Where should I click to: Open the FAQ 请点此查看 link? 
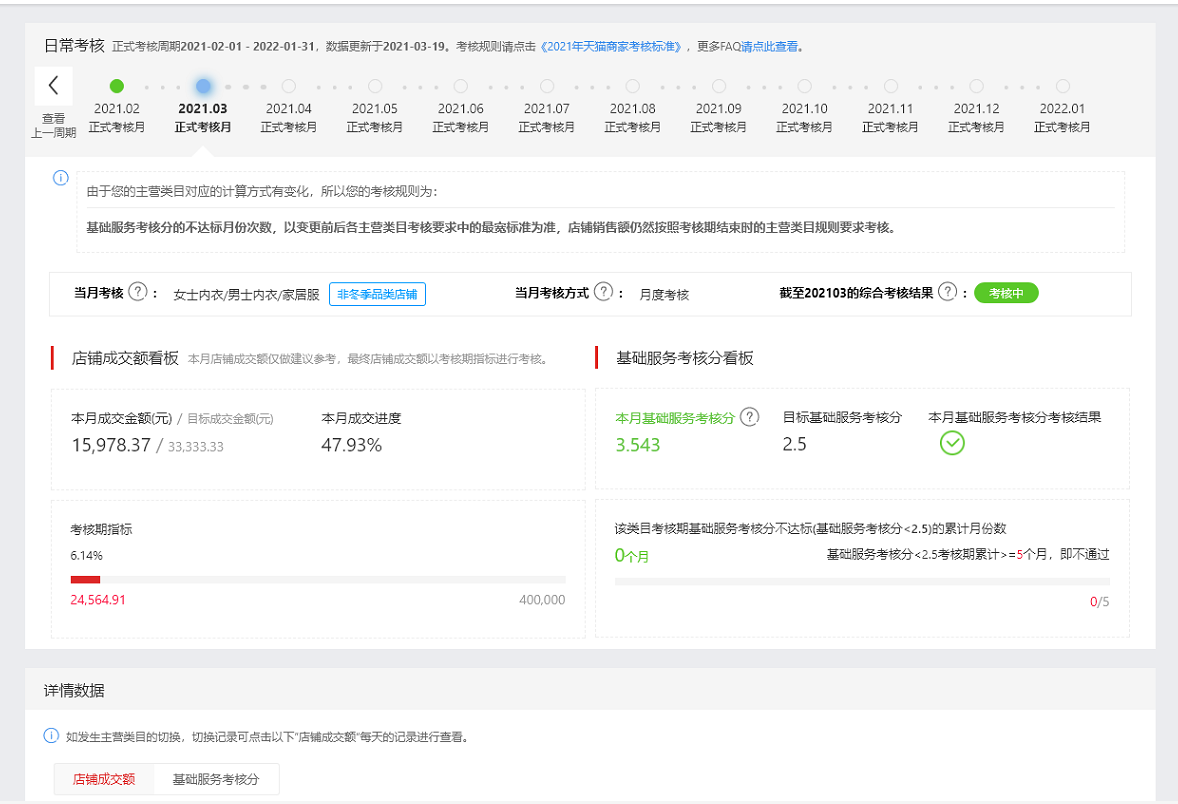(x=771, y=46)
